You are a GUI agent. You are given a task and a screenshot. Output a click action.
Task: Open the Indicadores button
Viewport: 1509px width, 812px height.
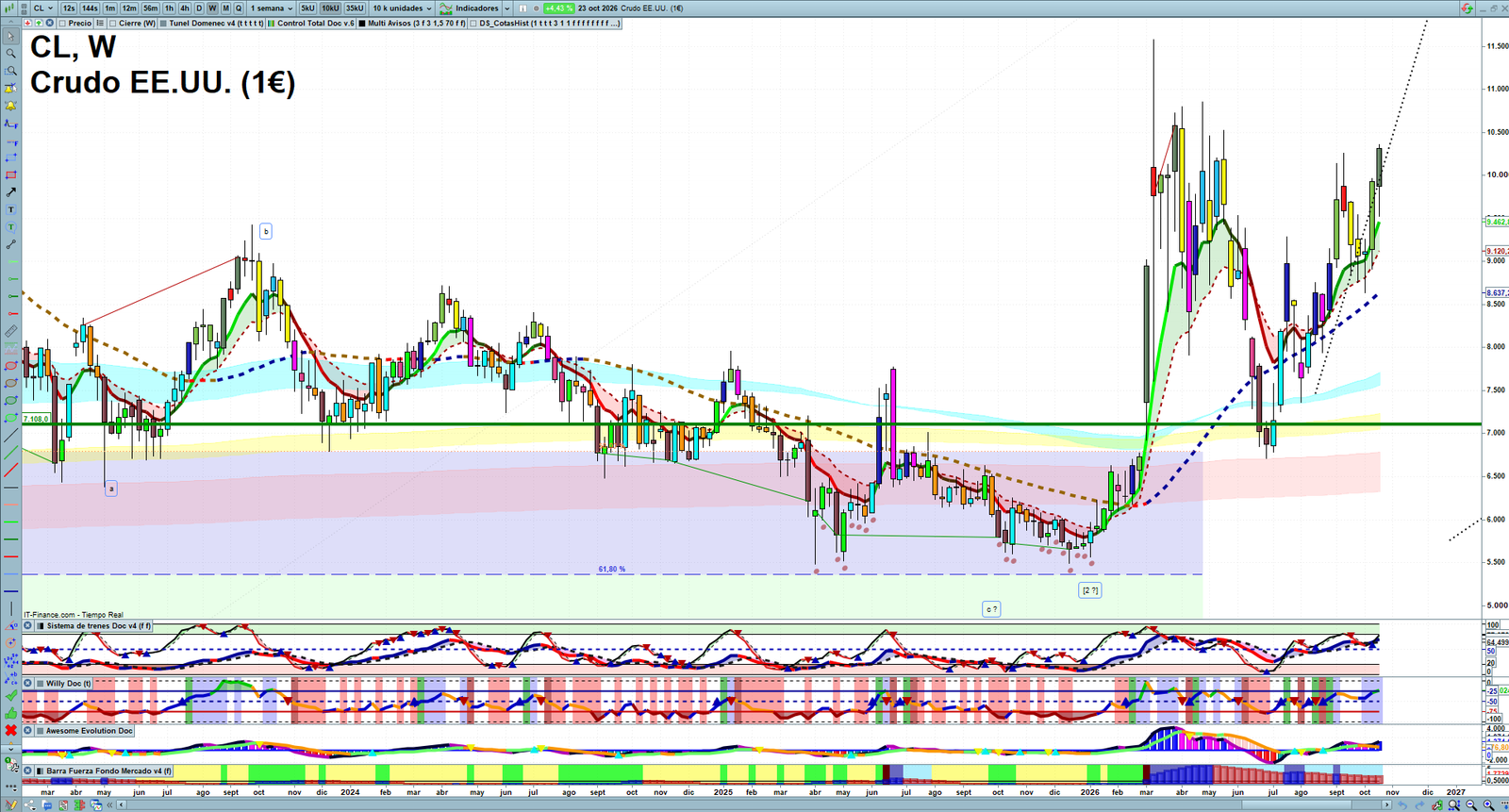(x=469, y=8)
